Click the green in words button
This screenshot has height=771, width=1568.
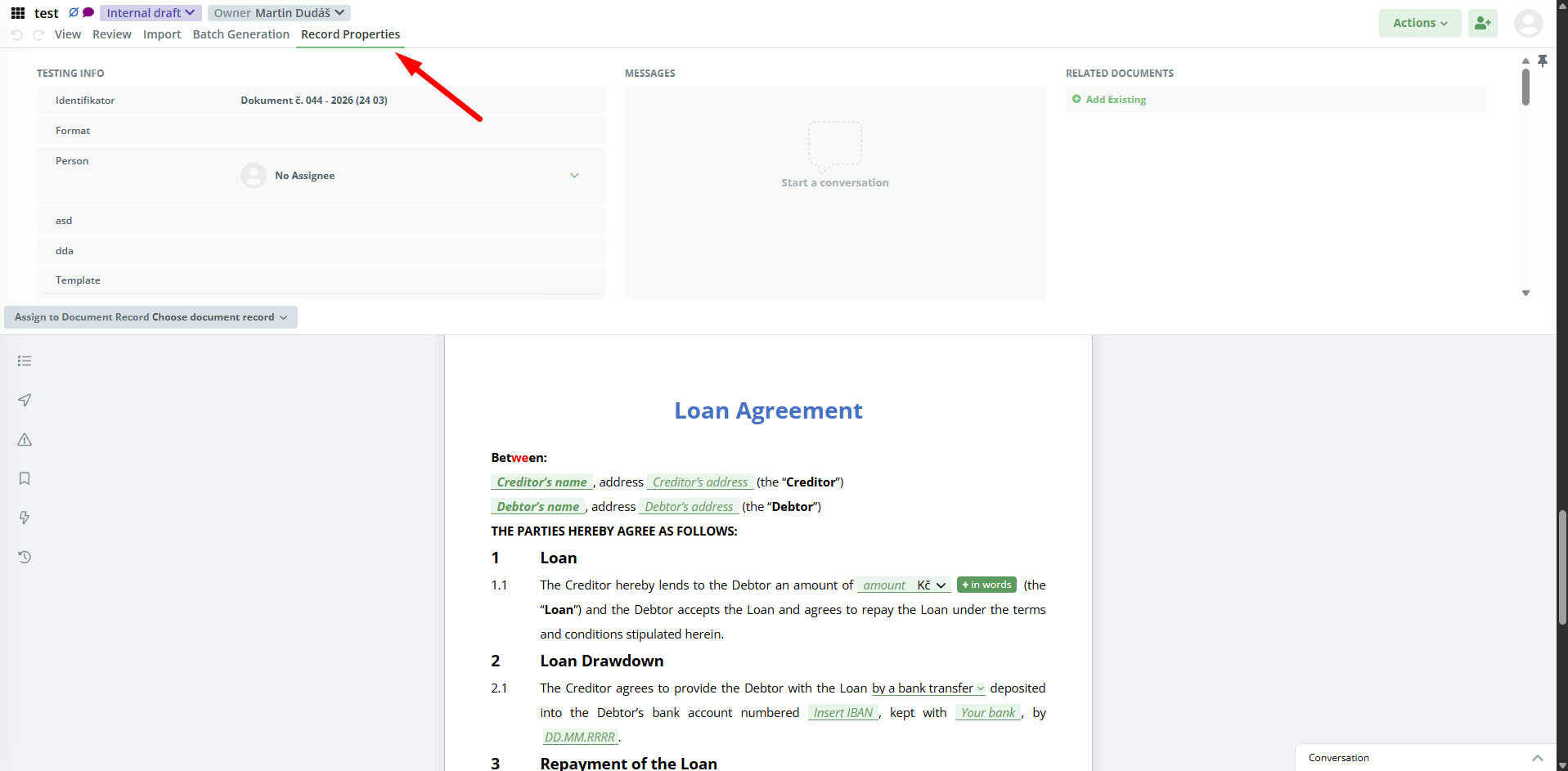[986, 585]
